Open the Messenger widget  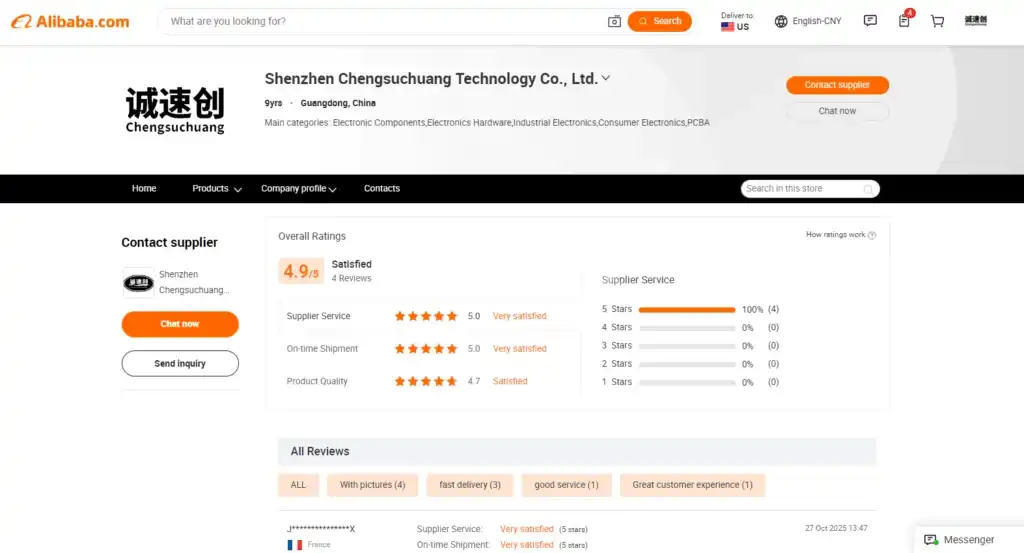point(959,539)
